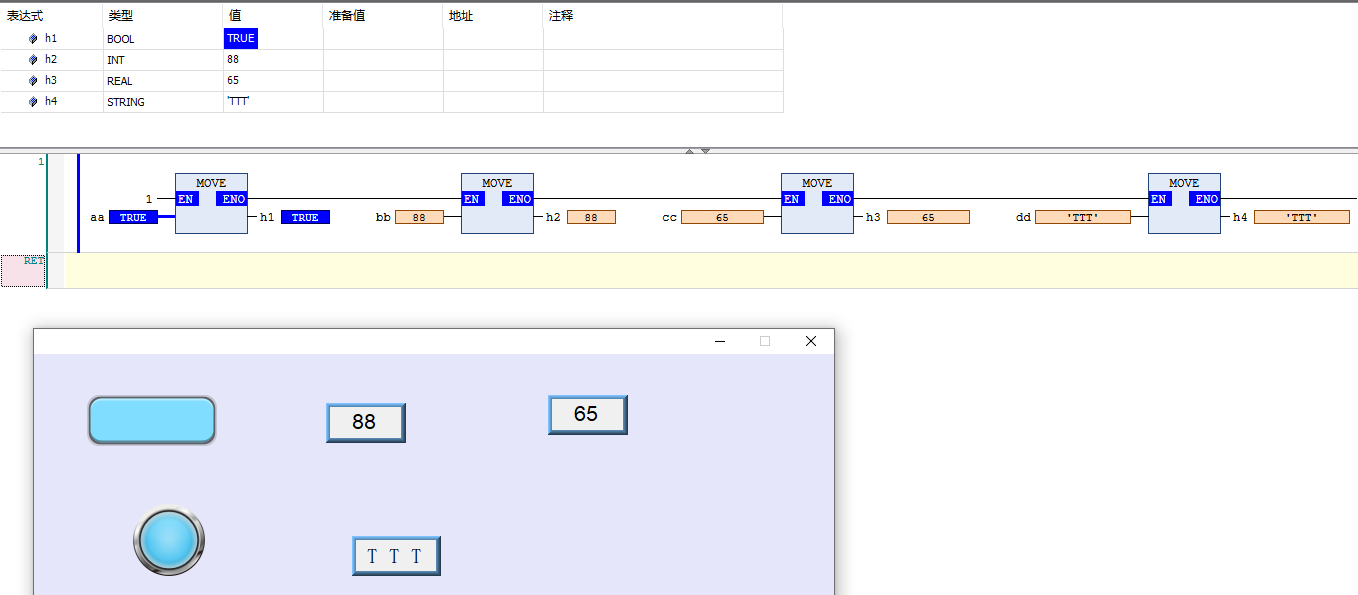Image resolution: width=1358 pixels, height=595 pixels.
Task: Click the h2 output value 88
Action: (x=591, y=217)
